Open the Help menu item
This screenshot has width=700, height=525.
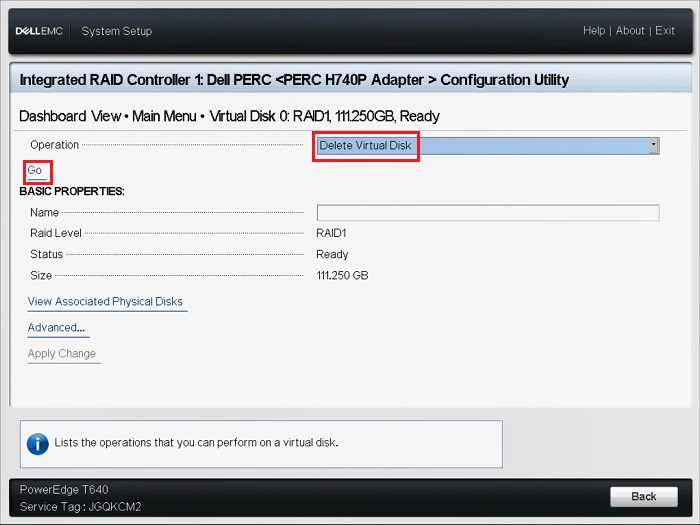594,30
